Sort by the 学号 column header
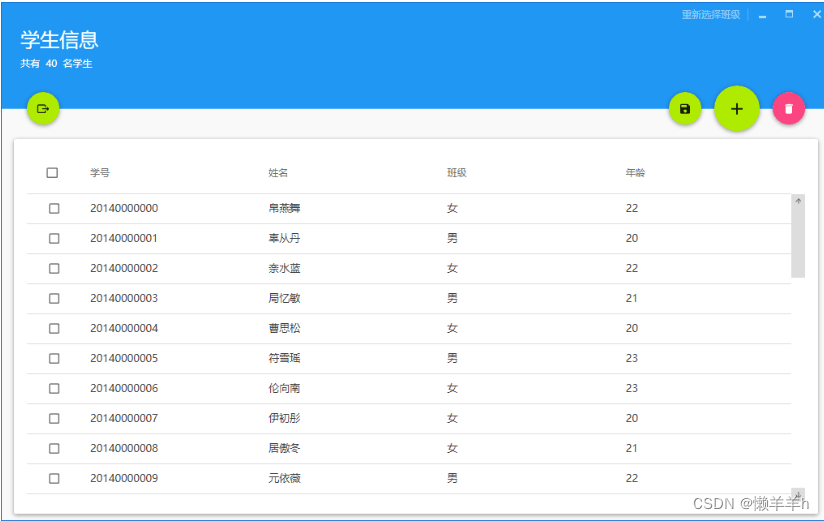 100,173
